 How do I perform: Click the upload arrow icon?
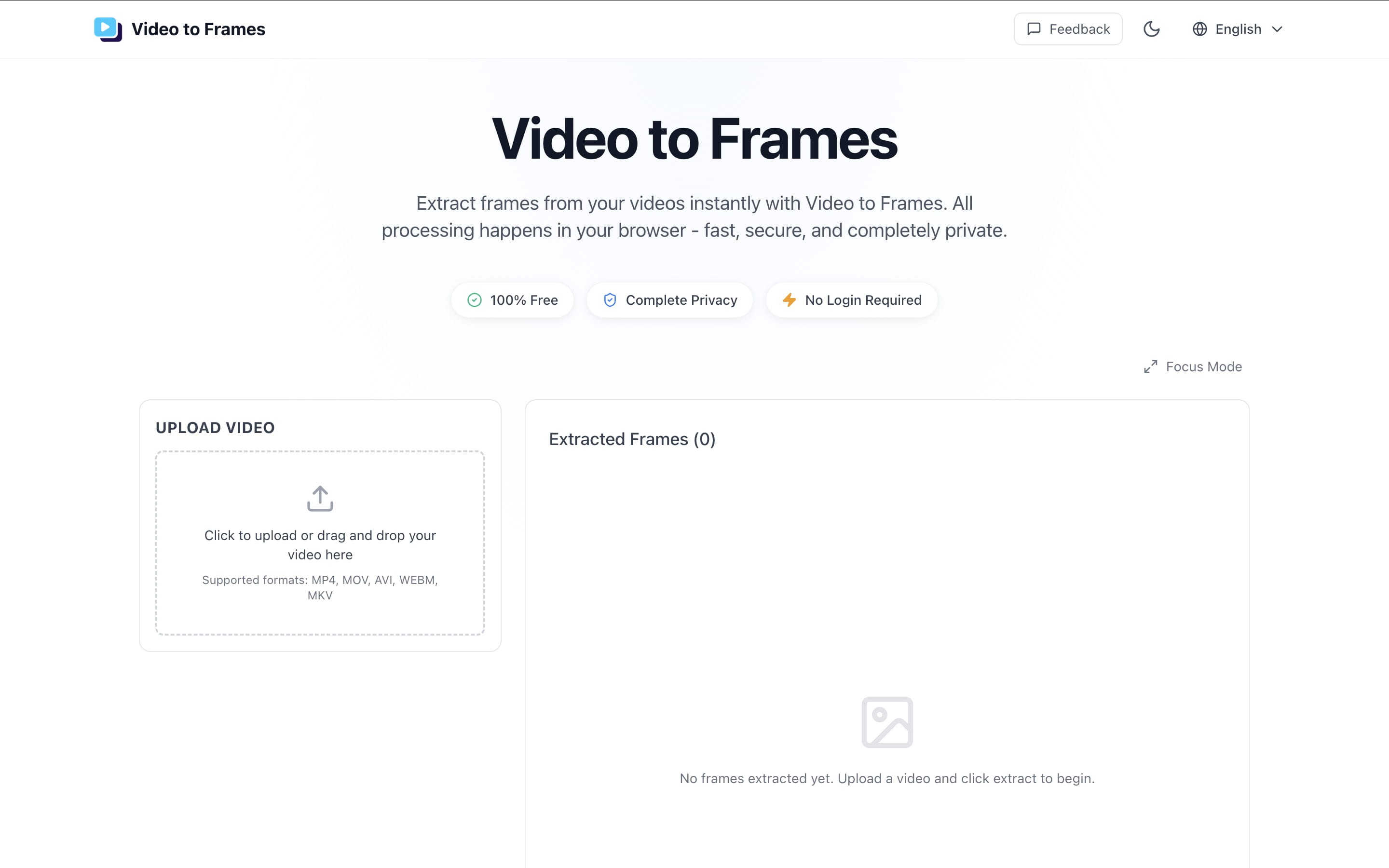320,498
